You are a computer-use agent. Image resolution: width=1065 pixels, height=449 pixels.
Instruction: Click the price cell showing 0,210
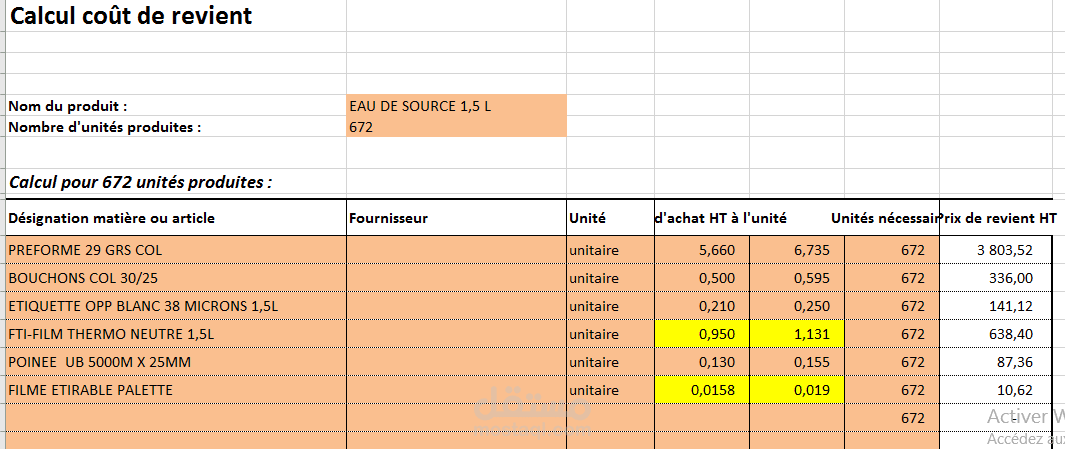(x=702, y=306)
